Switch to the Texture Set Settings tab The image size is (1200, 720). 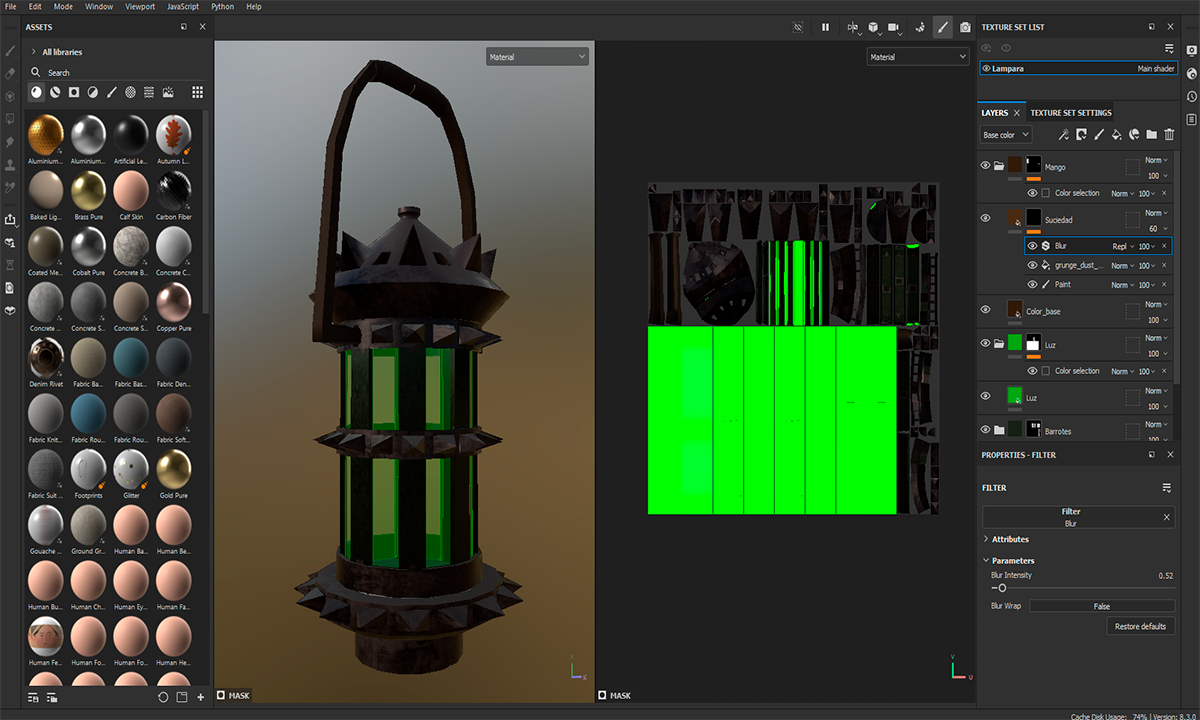1070,113
